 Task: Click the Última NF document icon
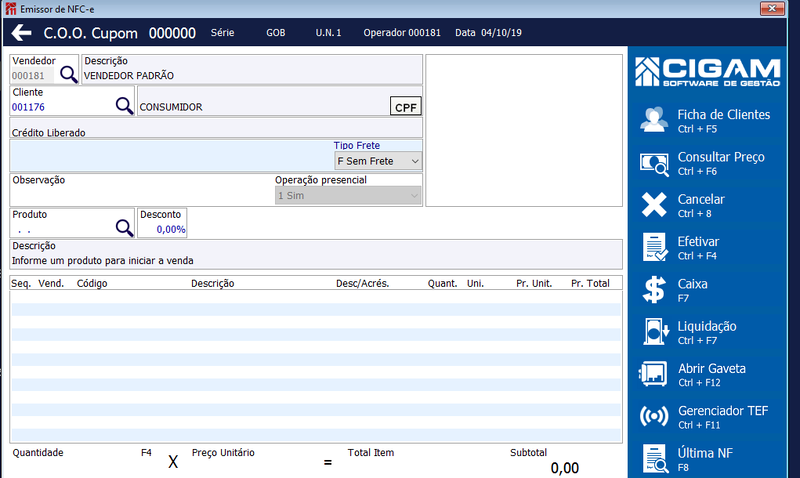(655, 458)
